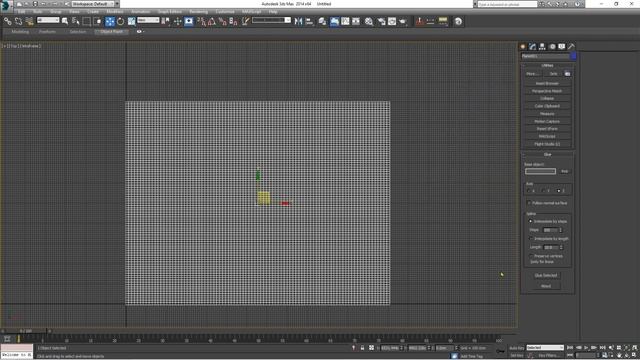This screenshot has height=360, width=640.
Task: Click the Pick base object button
Action: 564,171
